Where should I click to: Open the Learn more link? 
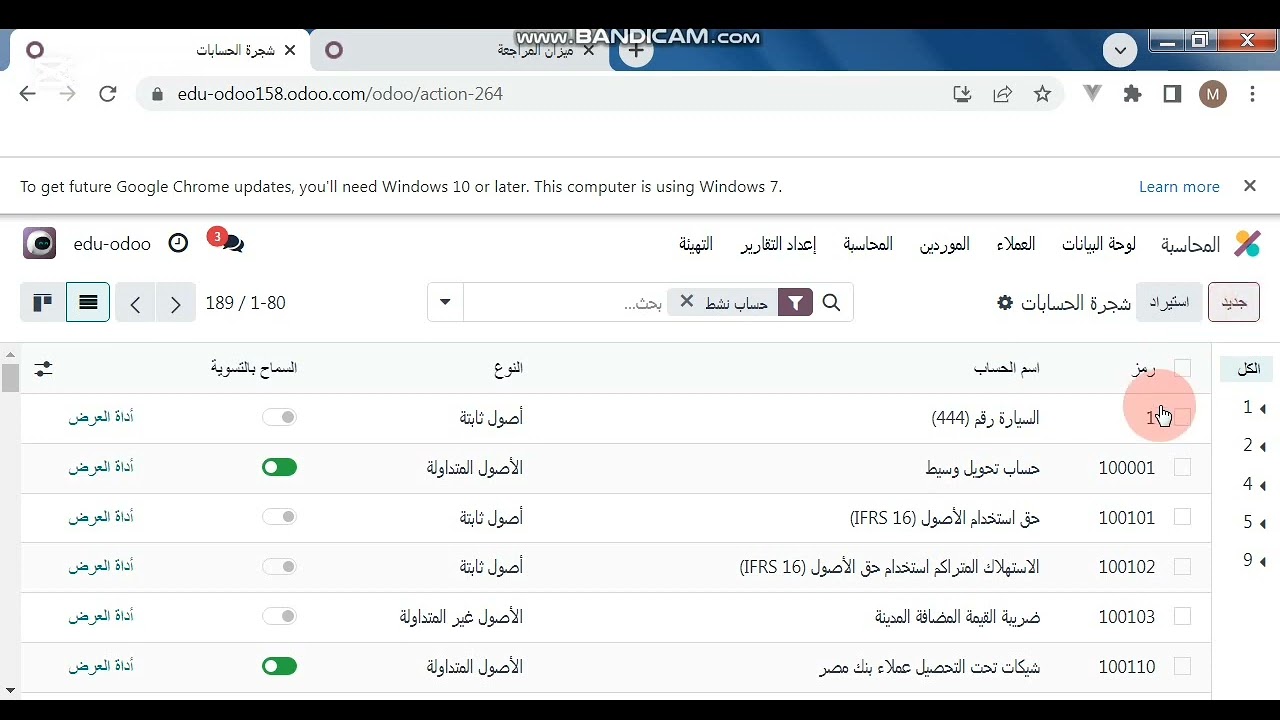(x=1179, y=187)
